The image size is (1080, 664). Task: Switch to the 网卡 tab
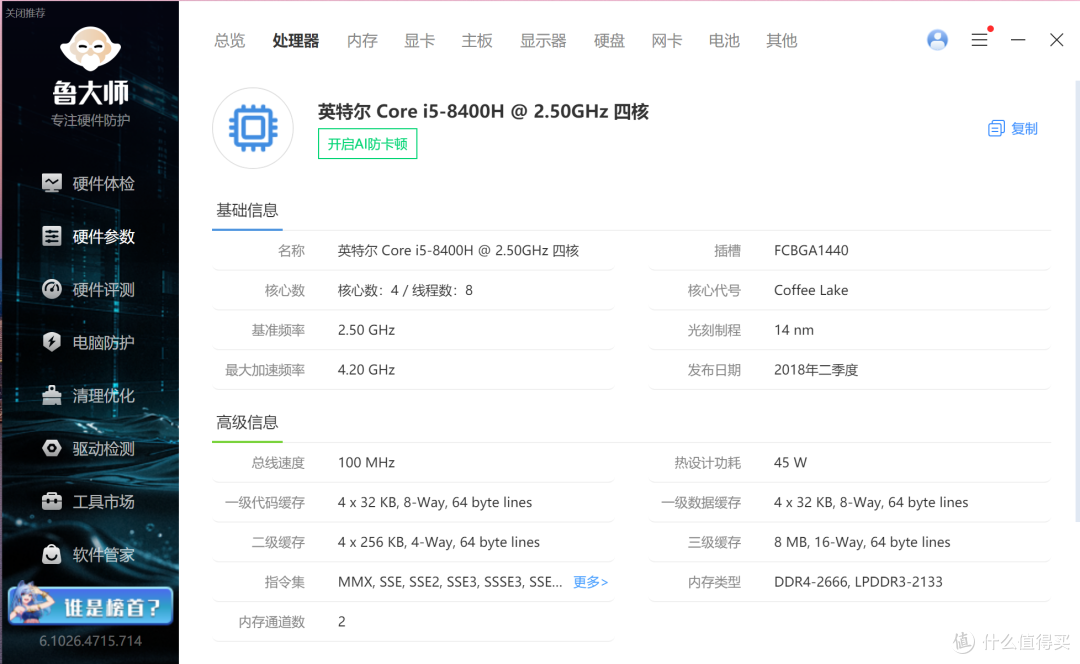point(667,41)
